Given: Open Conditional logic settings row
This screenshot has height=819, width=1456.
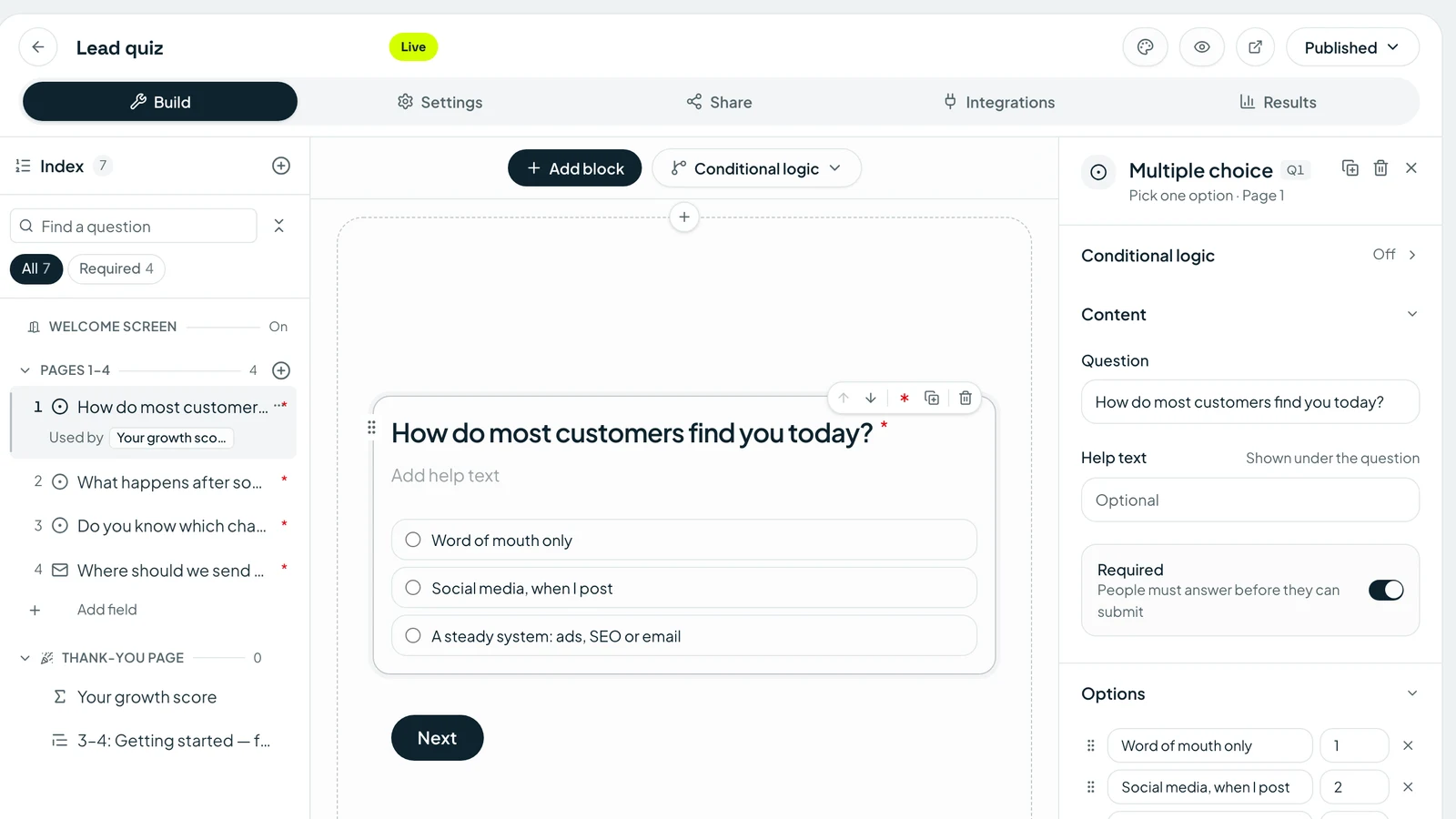Looking at the screenshot, I should [1249, 256].
